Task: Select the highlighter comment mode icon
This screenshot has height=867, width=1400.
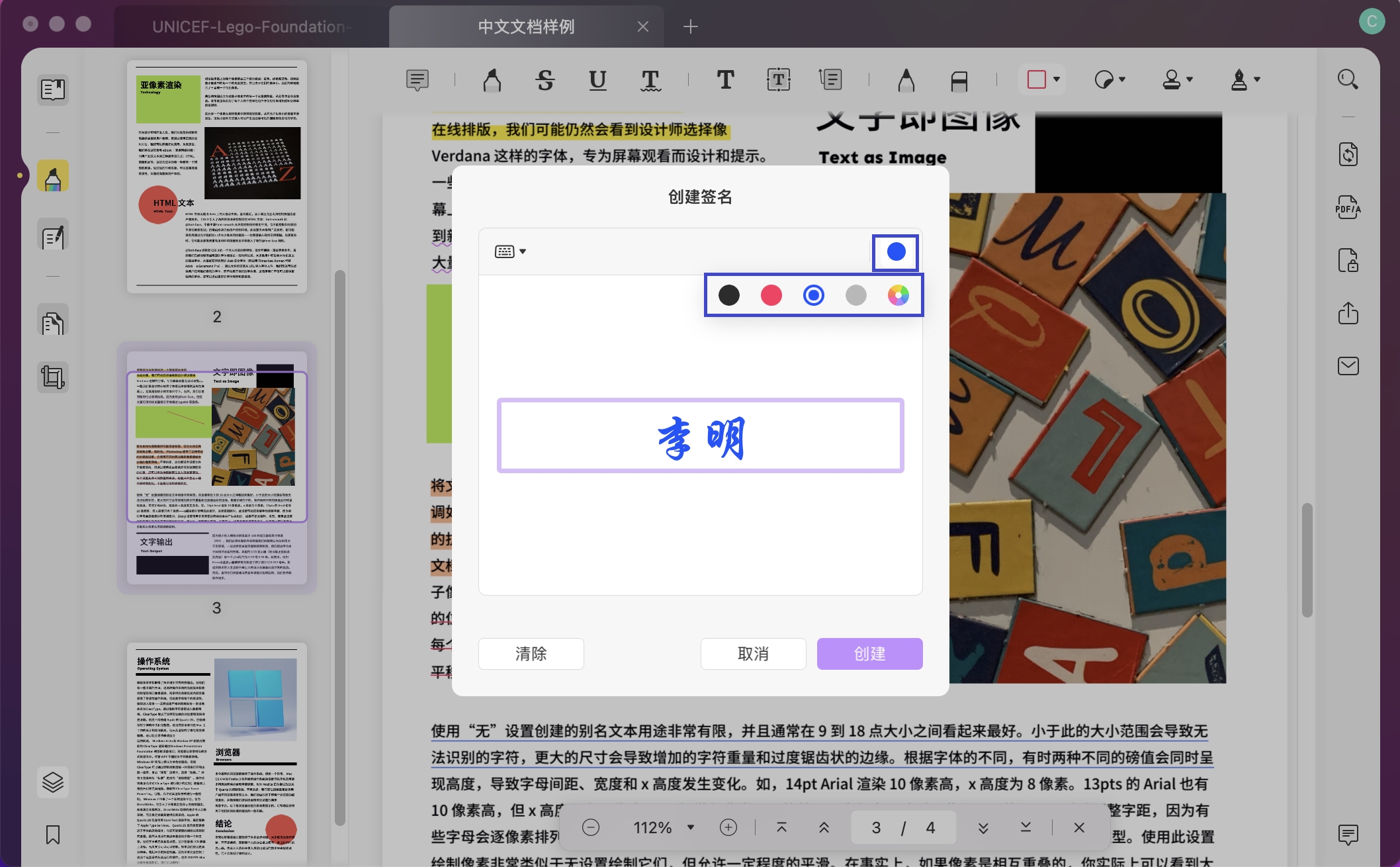Action: point(53,176)
